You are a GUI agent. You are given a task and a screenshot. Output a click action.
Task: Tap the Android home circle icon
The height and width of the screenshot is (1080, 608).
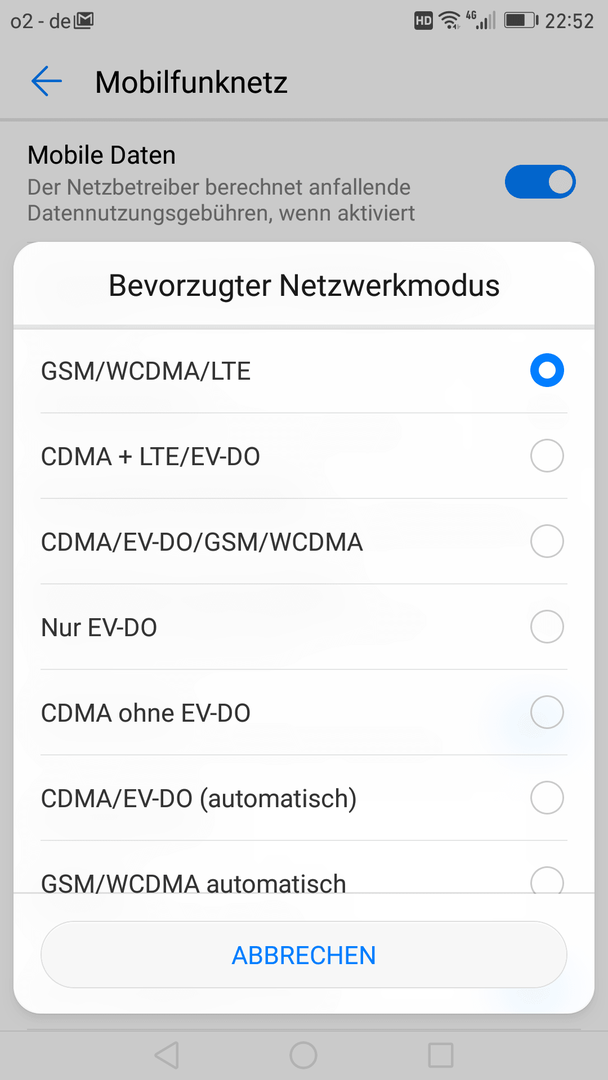coord(304,1055)
